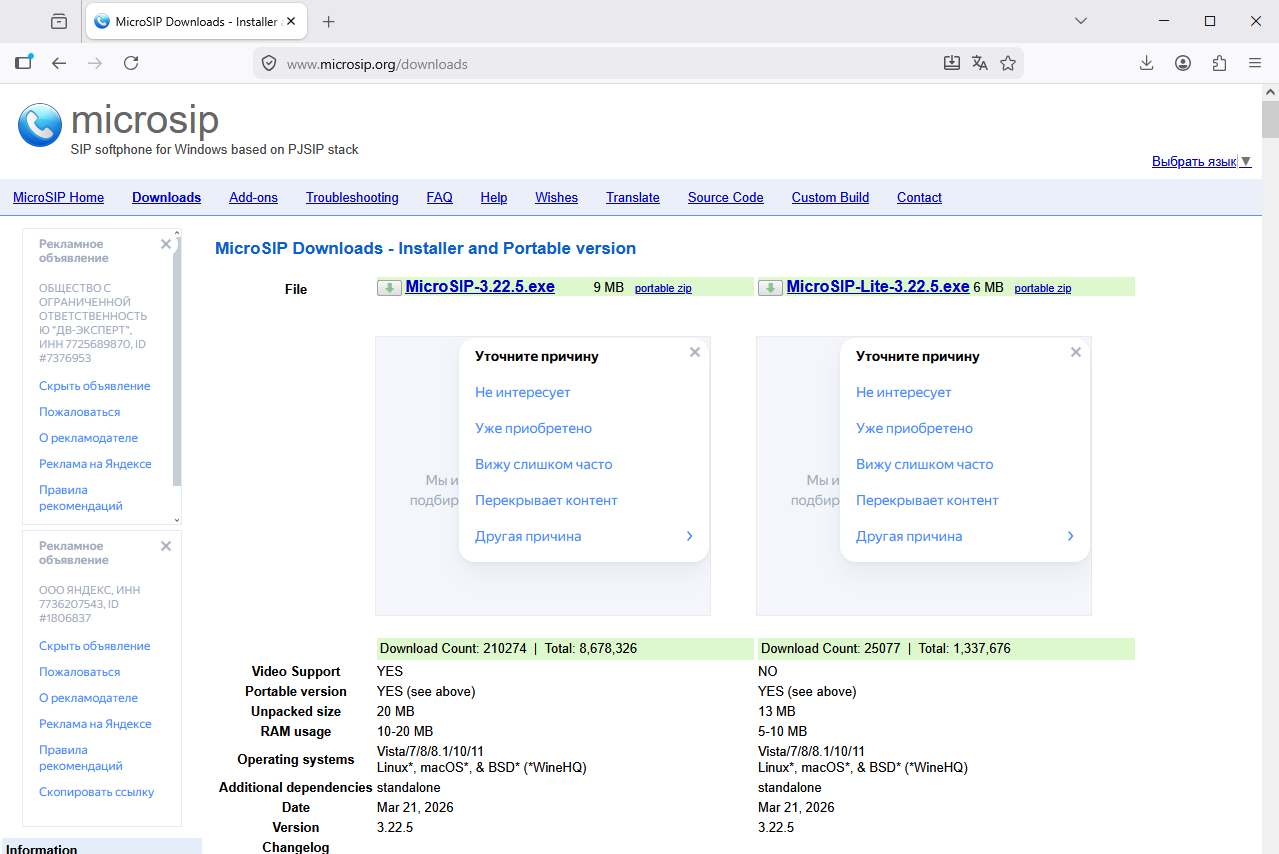Click the green download arrow beside MicroSIP-Lite-3.22.5.exe

(x=770, y=288)
